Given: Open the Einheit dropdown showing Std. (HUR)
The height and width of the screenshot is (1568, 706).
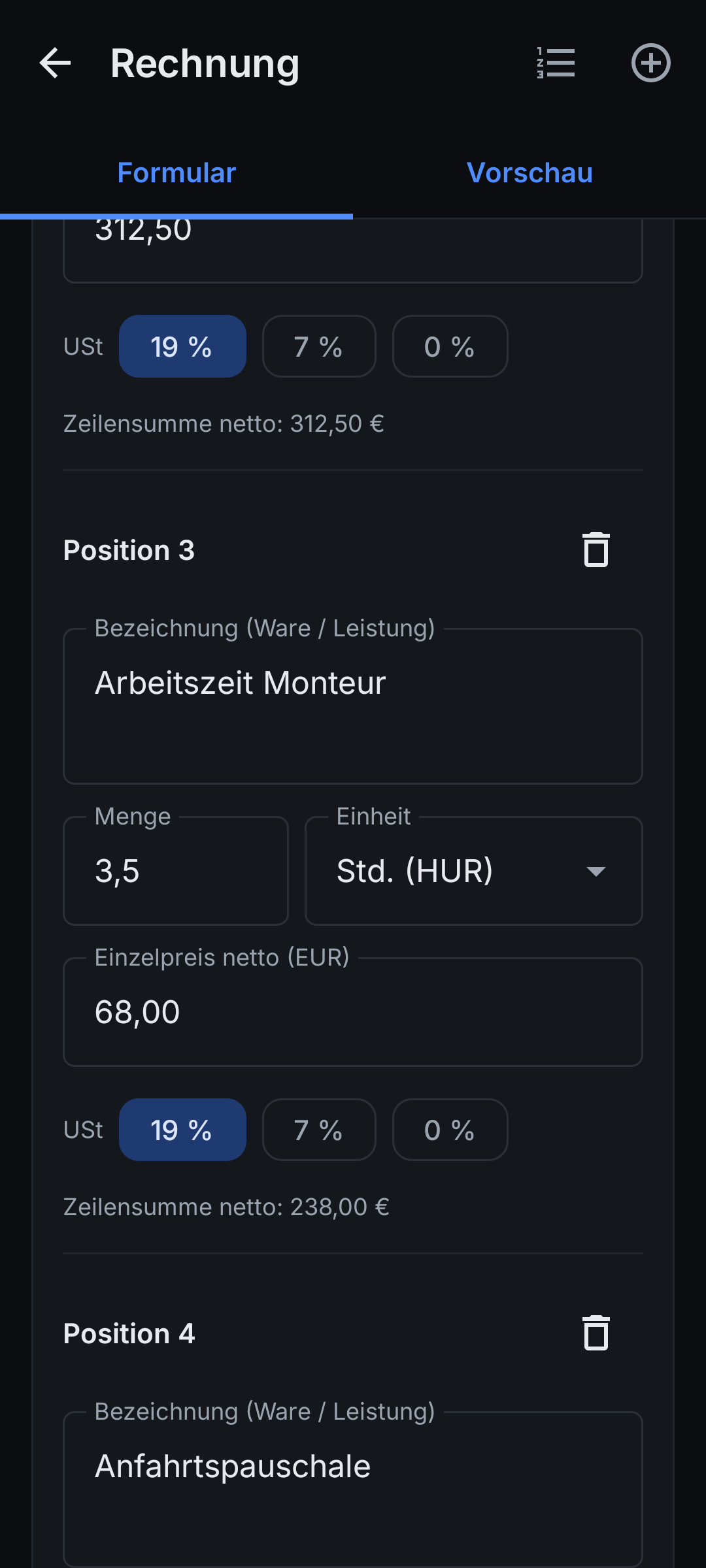Looking at the screenshot, I should tap(474, 871).
